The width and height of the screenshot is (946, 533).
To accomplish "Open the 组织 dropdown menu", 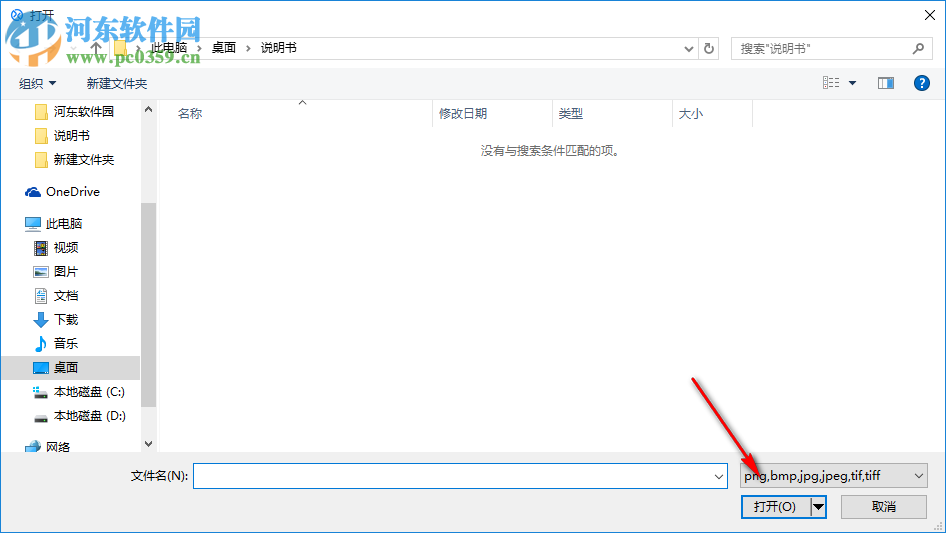I will 37,83.
